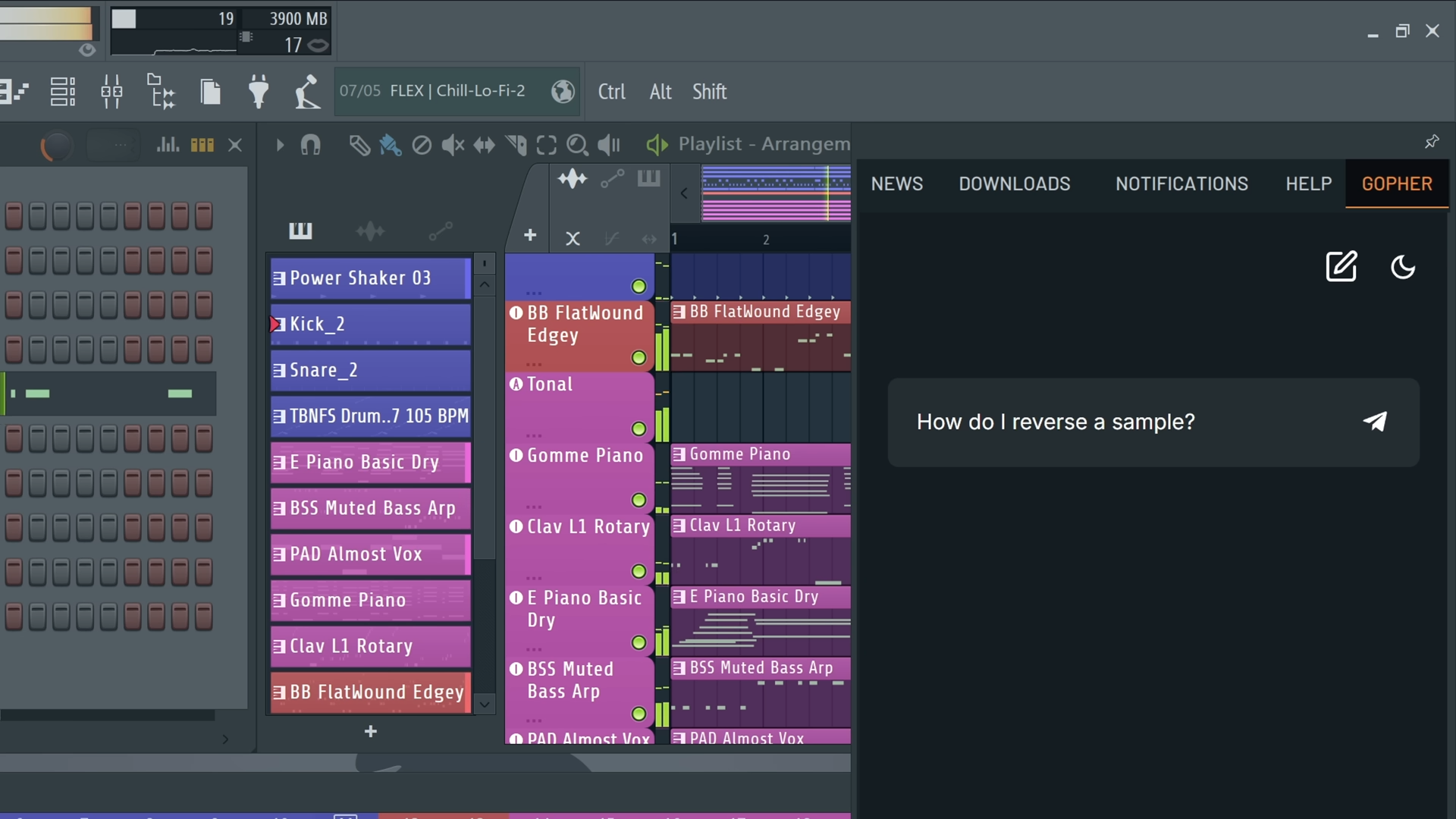Mute the BSS Muted Bass Arp track
Image resolution: width=1456 pixels, height=819 pixels.
click(x=639, y=714)
